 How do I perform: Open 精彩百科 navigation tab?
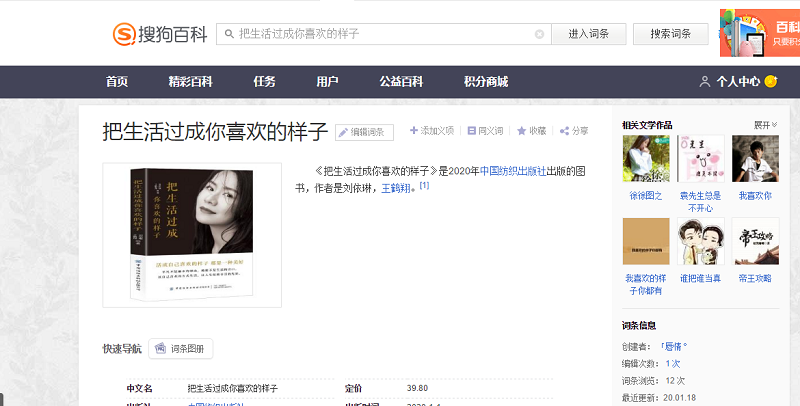(x=190, y=82)
